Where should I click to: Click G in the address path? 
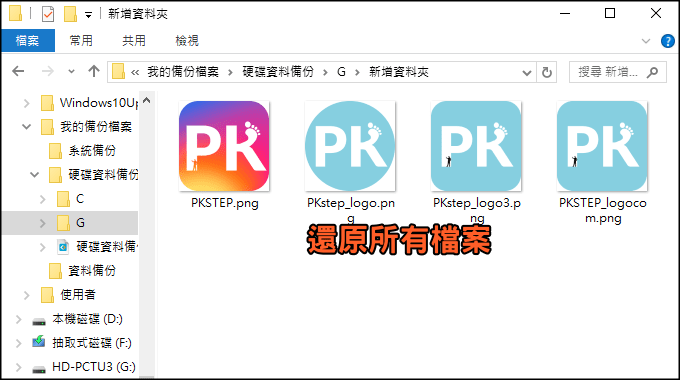tap(341, 72)
